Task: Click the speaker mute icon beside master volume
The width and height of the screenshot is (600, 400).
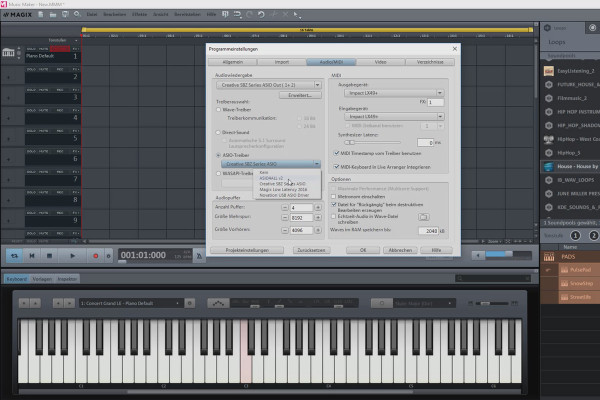Action: [x=478, y=255]
